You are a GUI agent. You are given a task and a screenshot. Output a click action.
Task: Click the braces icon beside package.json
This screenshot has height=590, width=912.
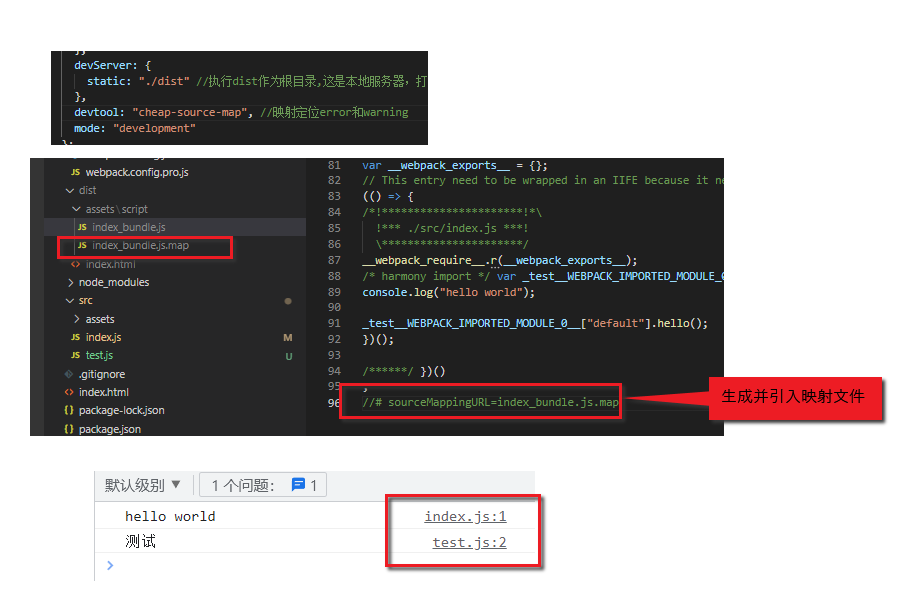pyautogui.click(x=69, y=429)
